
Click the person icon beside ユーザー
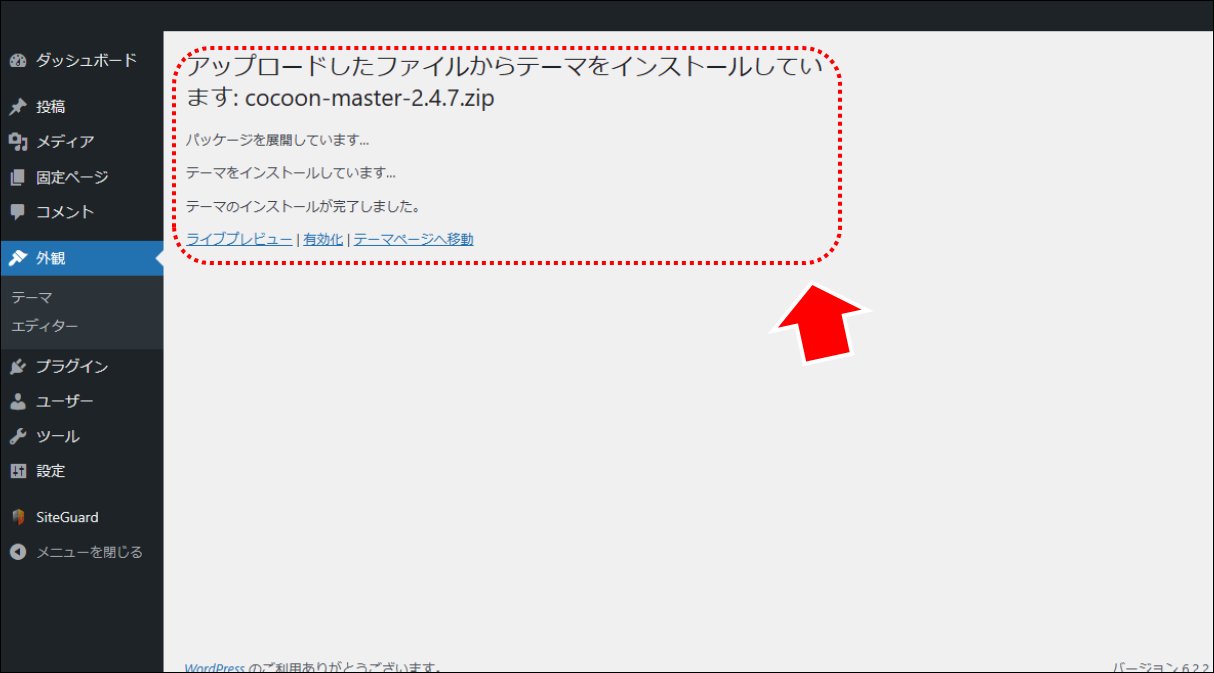pyautogui.click(x=17, y=402)
